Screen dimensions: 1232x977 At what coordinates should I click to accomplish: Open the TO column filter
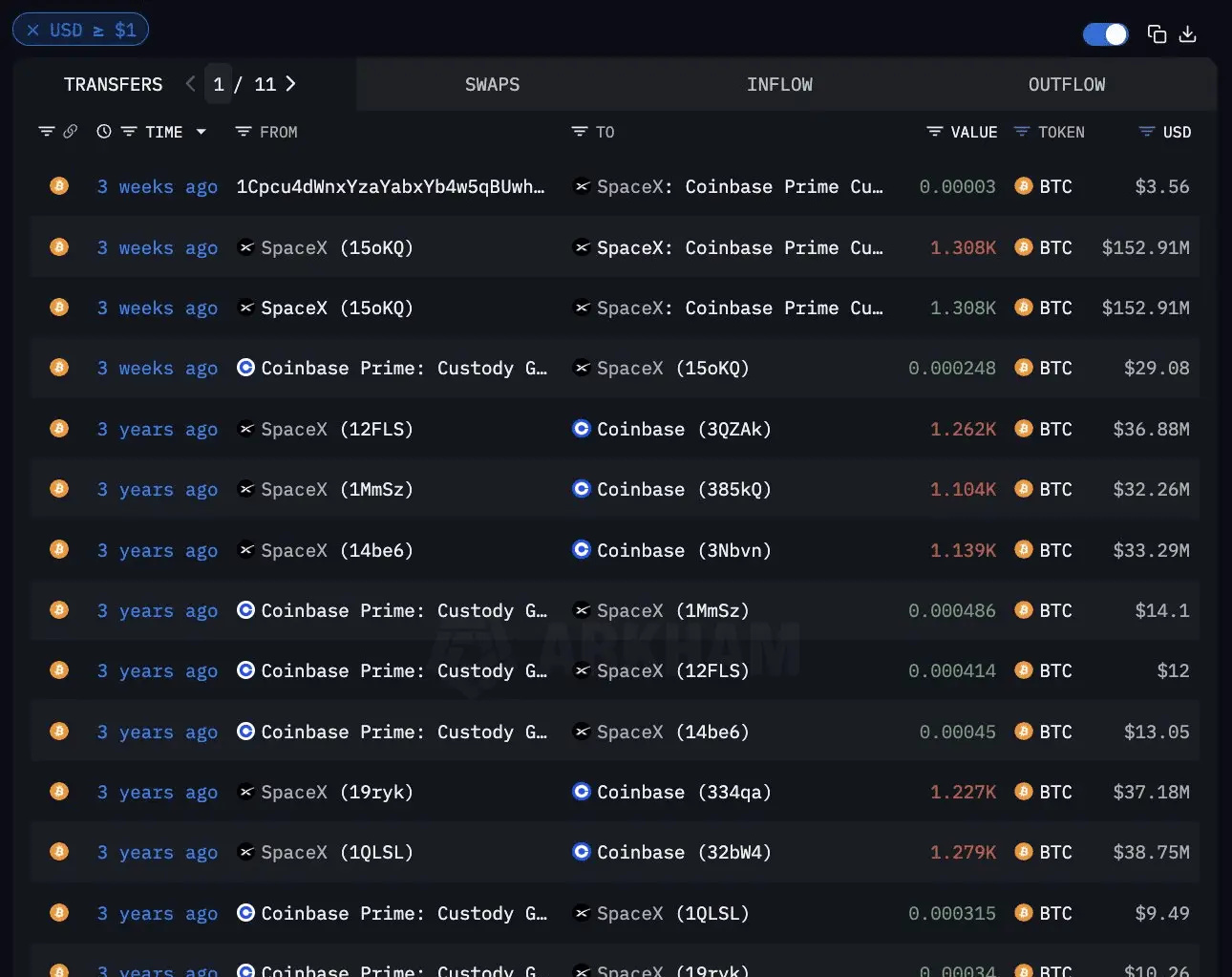(x=580, y=132)
